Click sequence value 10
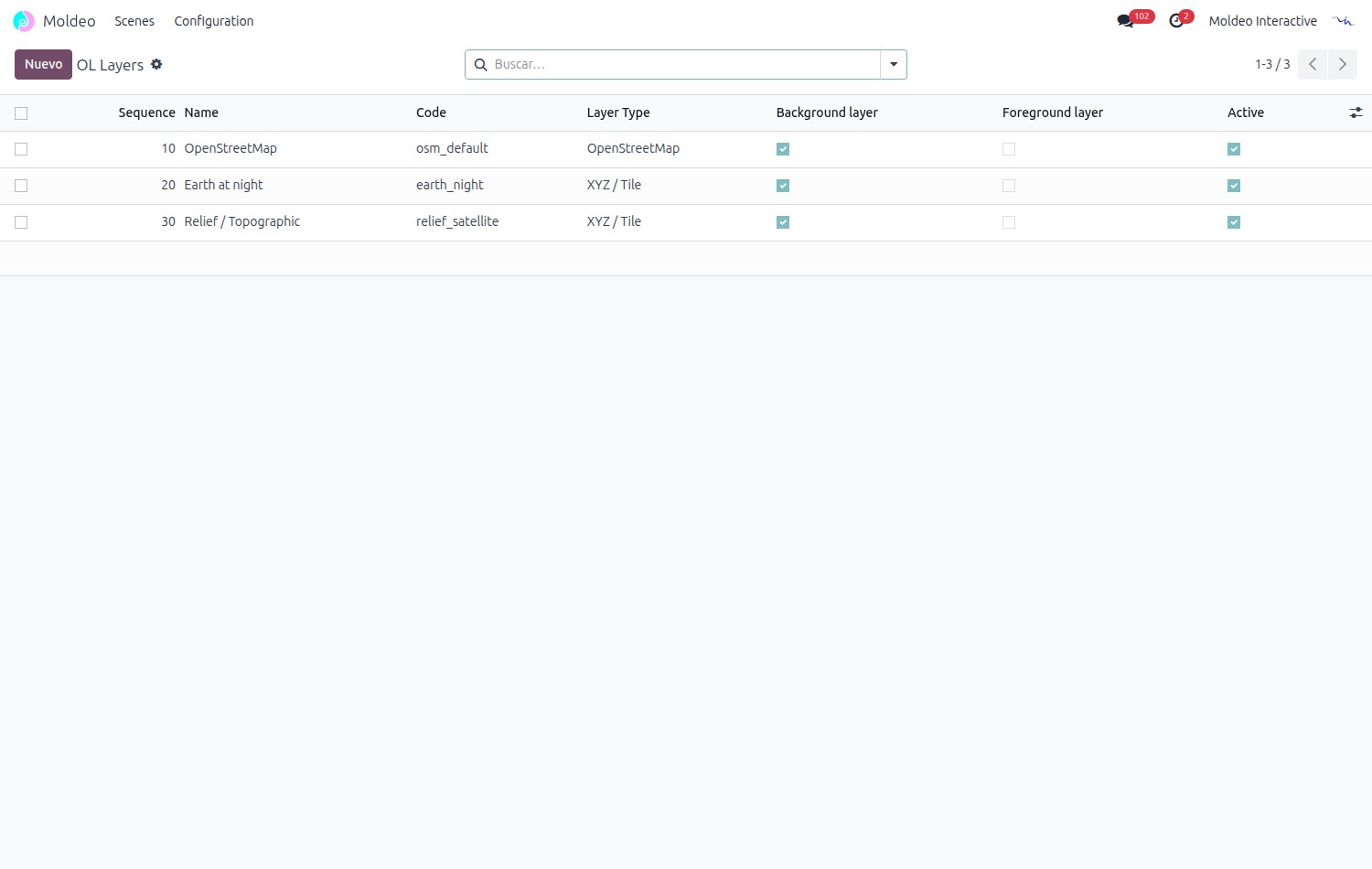Screen dimensions: 1372x869 (168, 148)
